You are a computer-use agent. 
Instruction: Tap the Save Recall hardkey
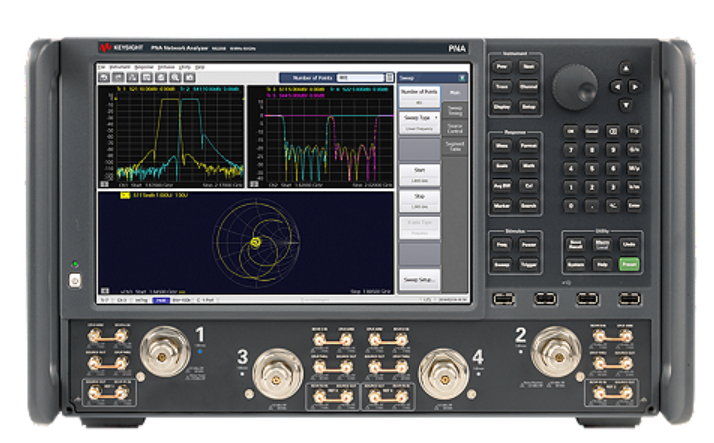tap(576, 244)
